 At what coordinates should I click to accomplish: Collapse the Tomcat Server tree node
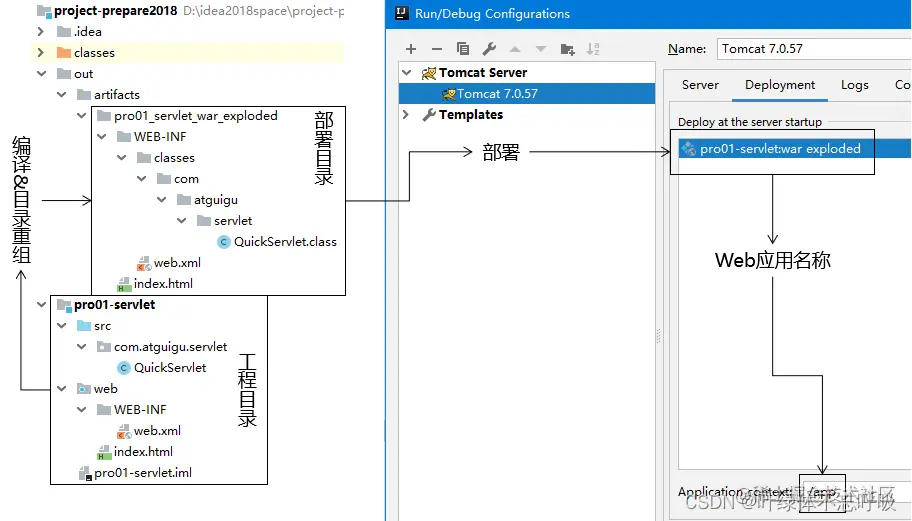(407, 73)
